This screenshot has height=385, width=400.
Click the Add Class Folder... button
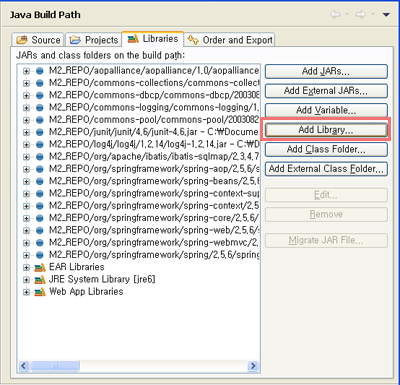tap(326, 149)
